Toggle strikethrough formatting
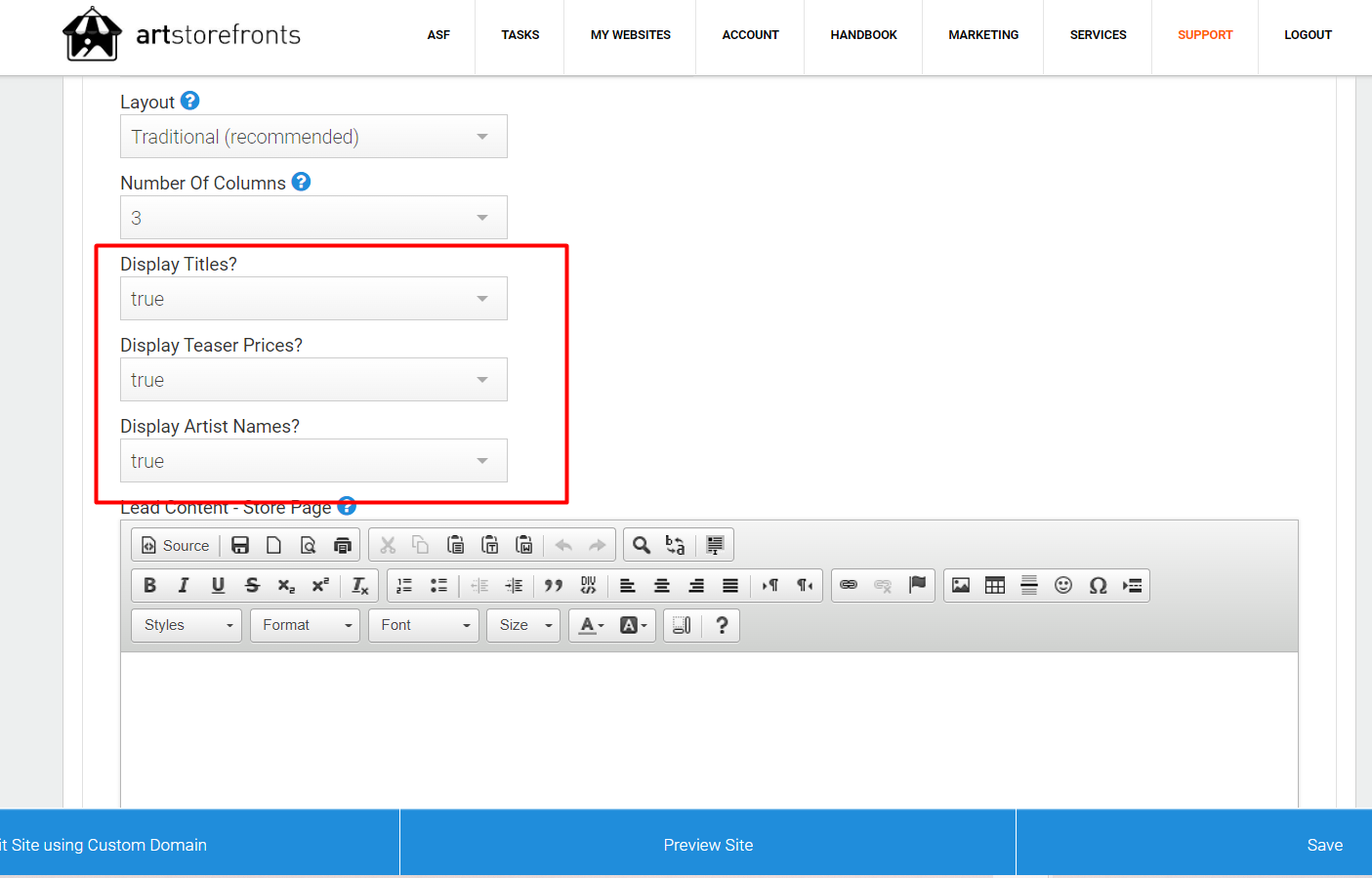 (x=252, y=585)
